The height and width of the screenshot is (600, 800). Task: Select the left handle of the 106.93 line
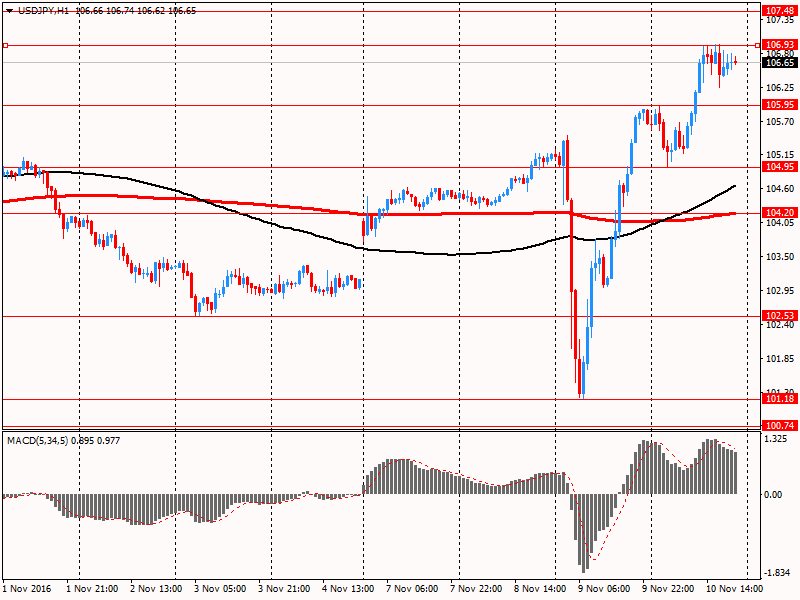[6, 45]
